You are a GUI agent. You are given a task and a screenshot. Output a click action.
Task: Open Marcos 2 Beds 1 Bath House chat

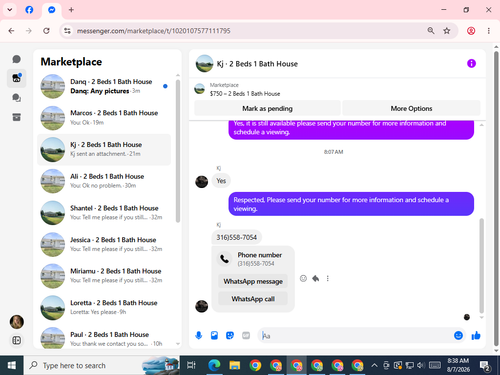[104, 118]
